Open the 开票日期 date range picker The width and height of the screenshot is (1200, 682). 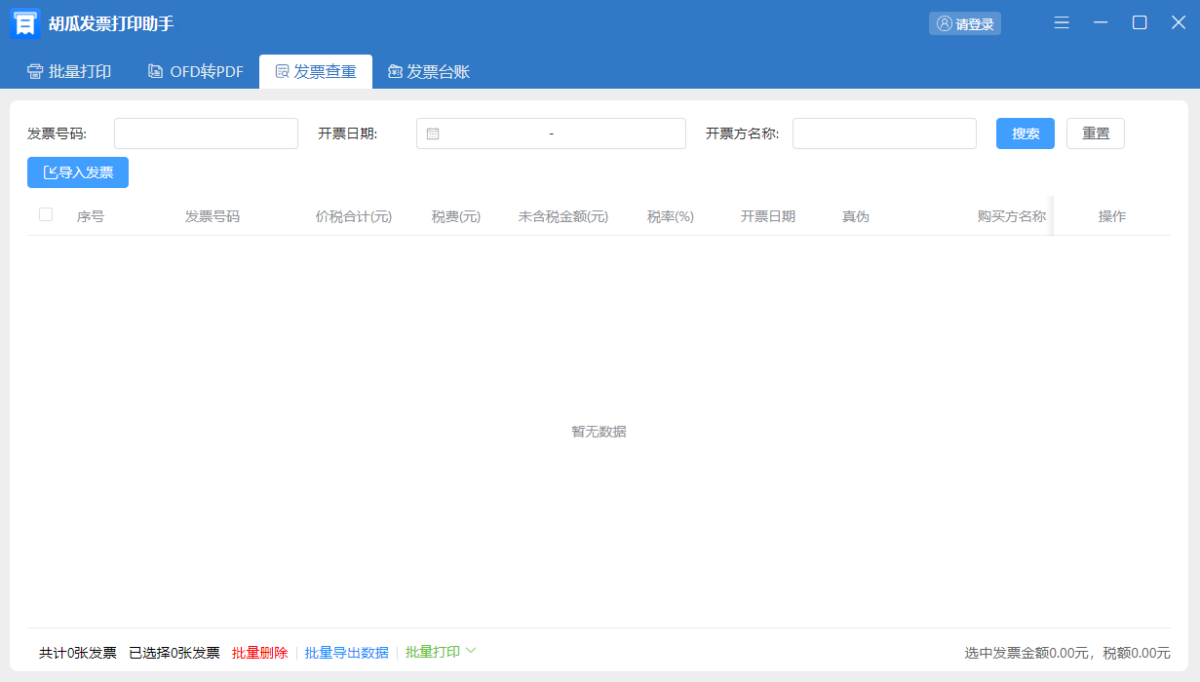551,134
